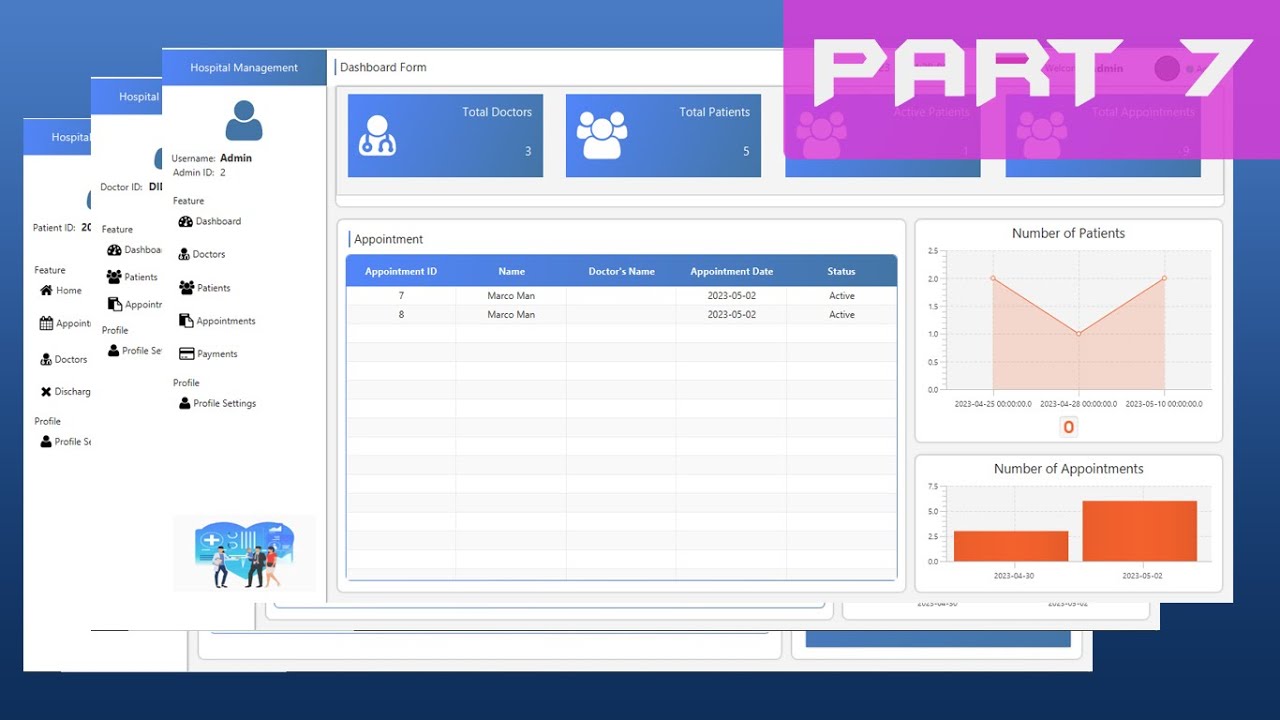
Task: Click the Payments card icon in sidebar
Action: [186, 354]
